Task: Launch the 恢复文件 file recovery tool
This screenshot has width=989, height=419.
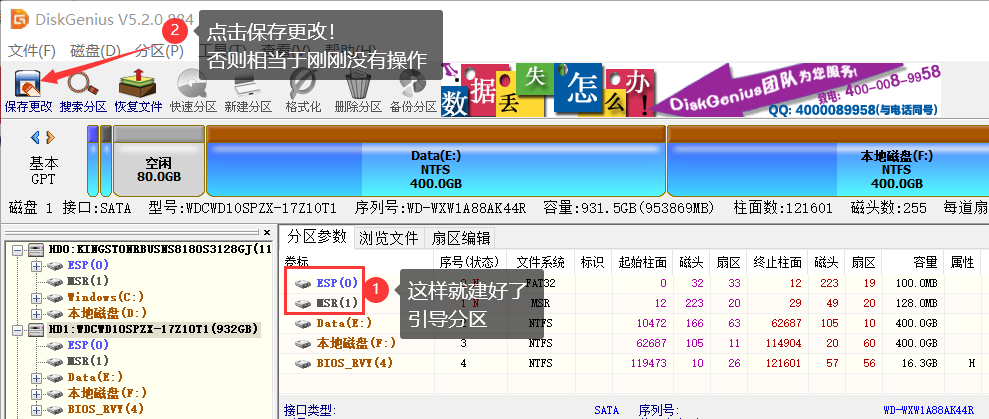Action: (x=138, y=85)
